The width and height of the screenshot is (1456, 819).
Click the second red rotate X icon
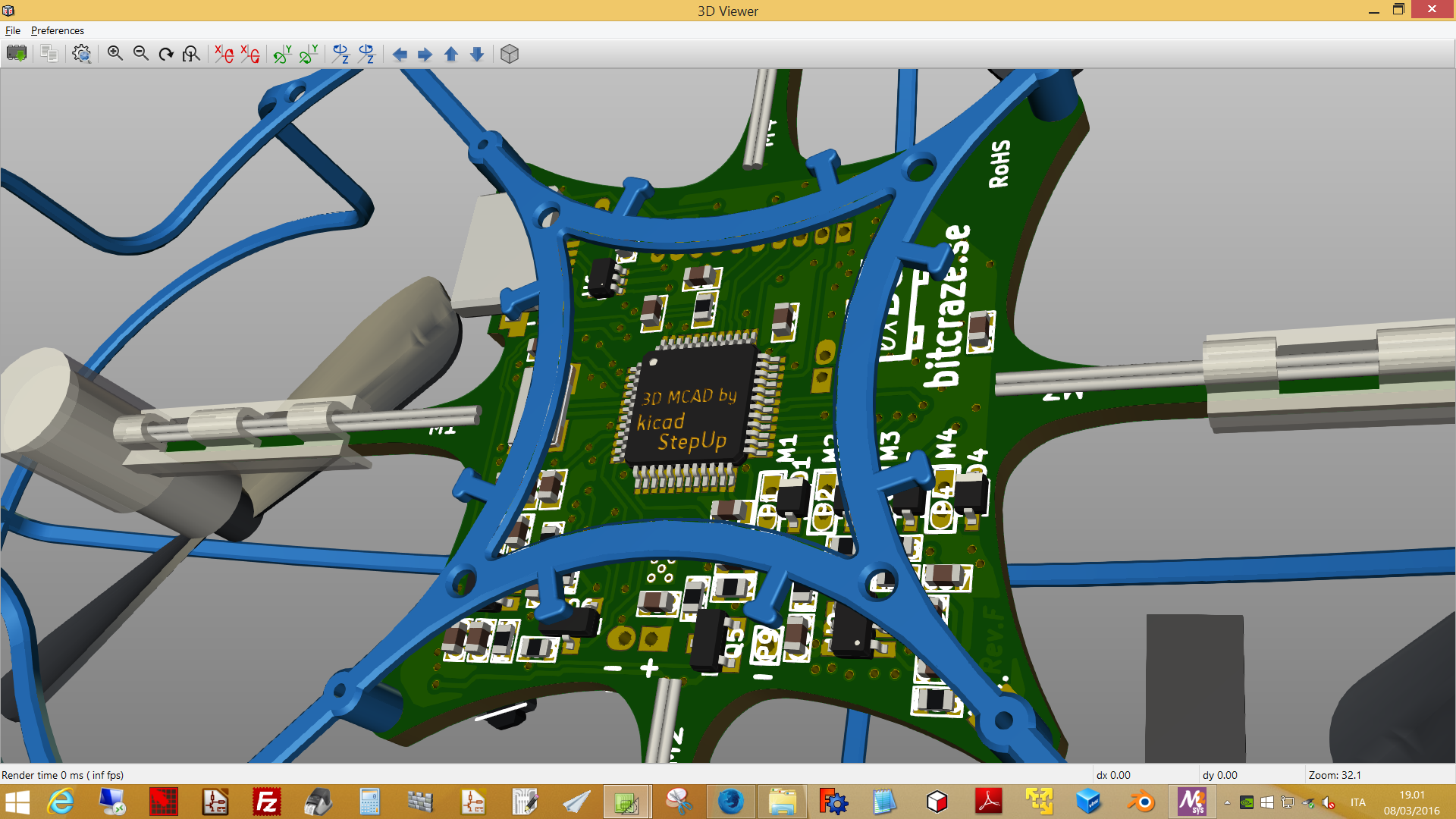[249, 54]
